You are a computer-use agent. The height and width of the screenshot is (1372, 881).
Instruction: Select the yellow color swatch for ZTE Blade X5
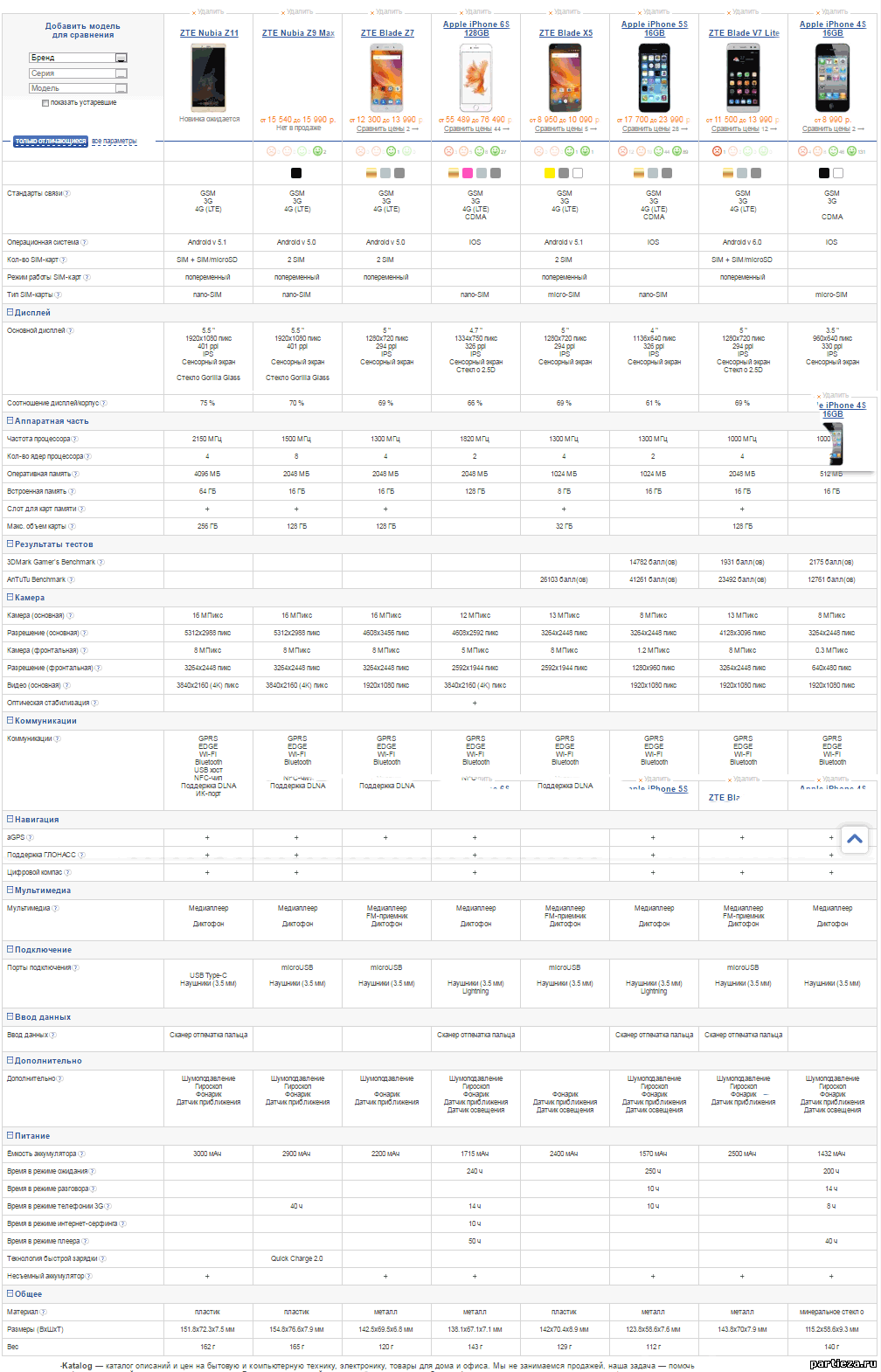550,173
